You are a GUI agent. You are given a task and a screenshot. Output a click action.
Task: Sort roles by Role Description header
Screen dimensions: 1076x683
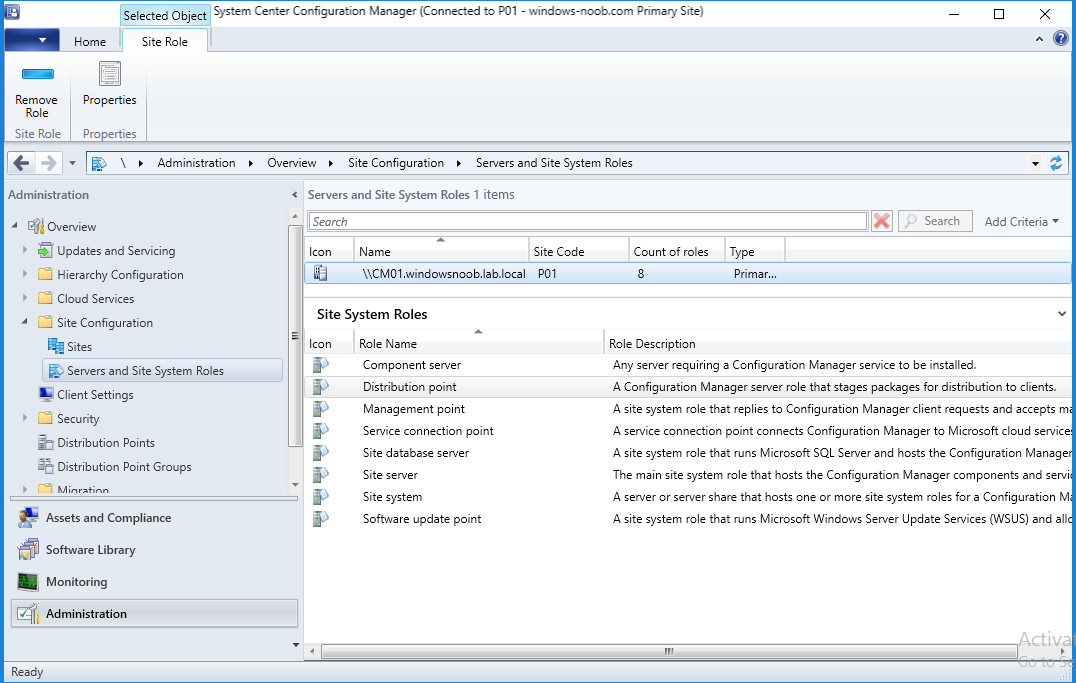point(837,343)
